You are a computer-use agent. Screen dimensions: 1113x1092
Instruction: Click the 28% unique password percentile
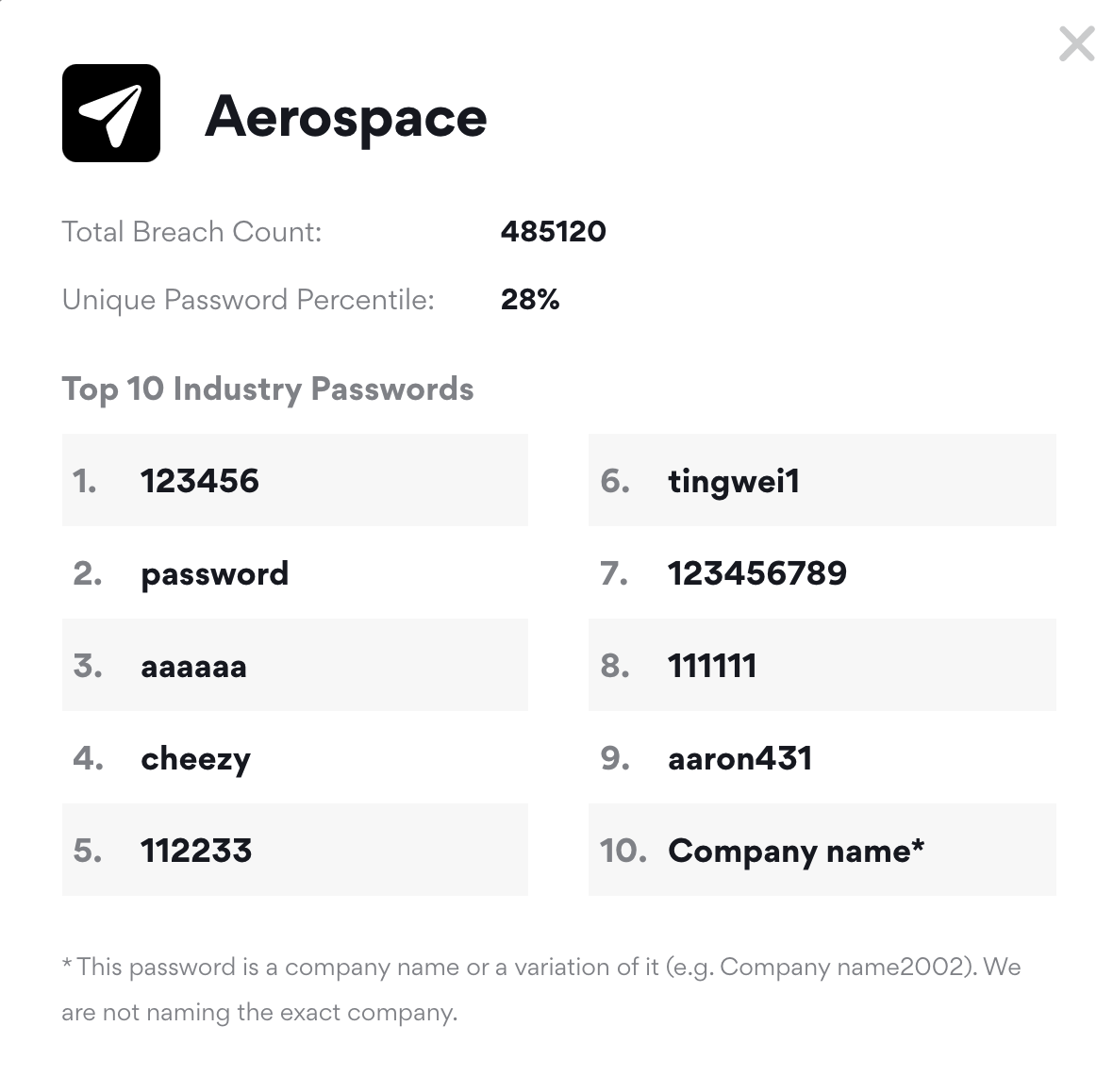[530, 300]
